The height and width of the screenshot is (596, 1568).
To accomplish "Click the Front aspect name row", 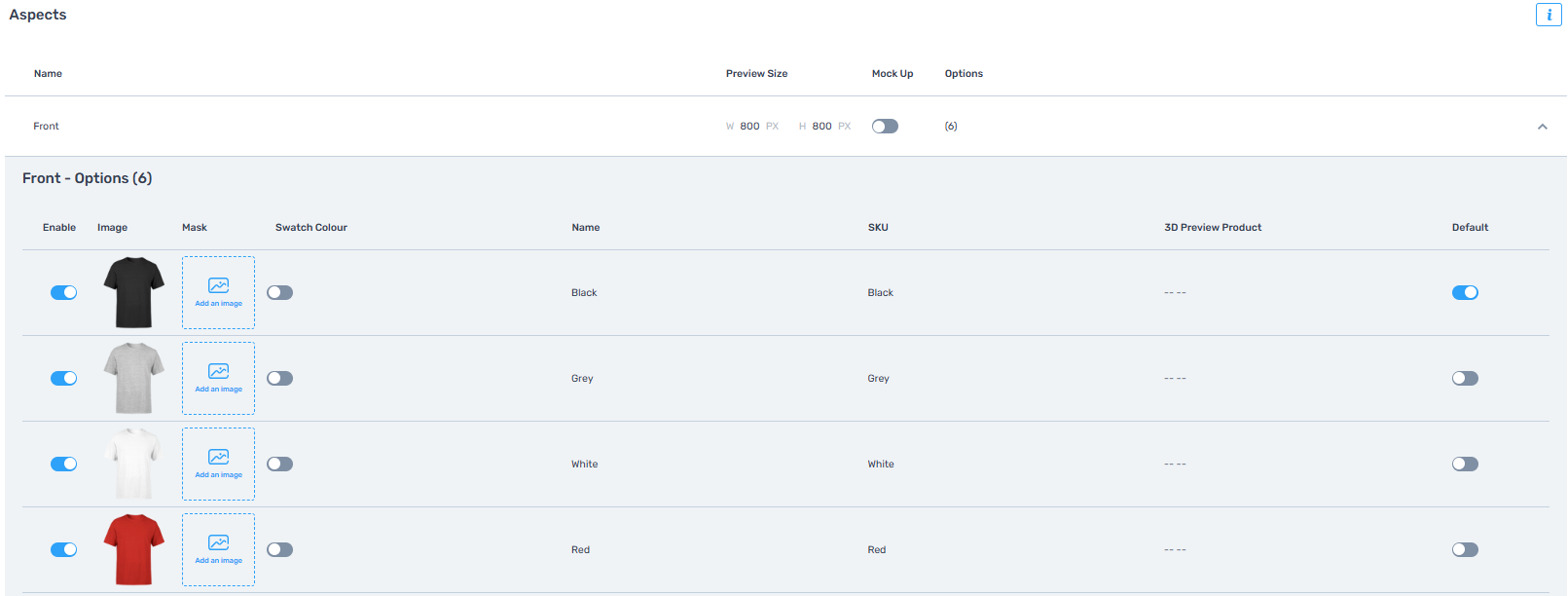I will [x=47, y=127].
